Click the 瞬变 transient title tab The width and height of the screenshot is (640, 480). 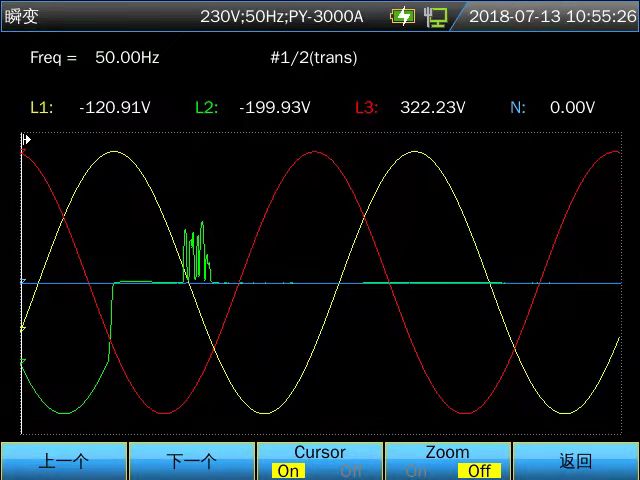(x=22, y=16)
